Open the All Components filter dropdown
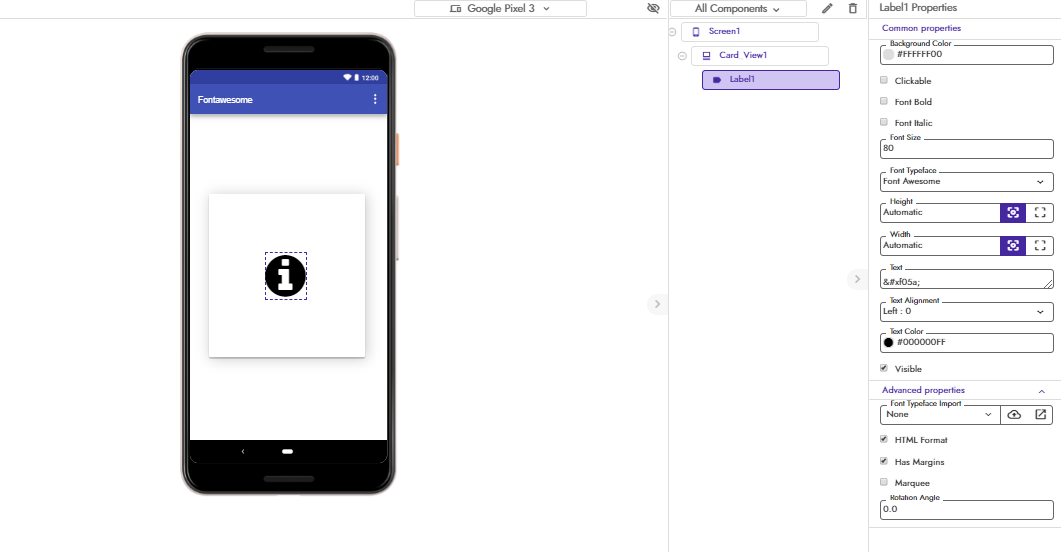Screen dimensions: 1061x552 tap(738, 8)
